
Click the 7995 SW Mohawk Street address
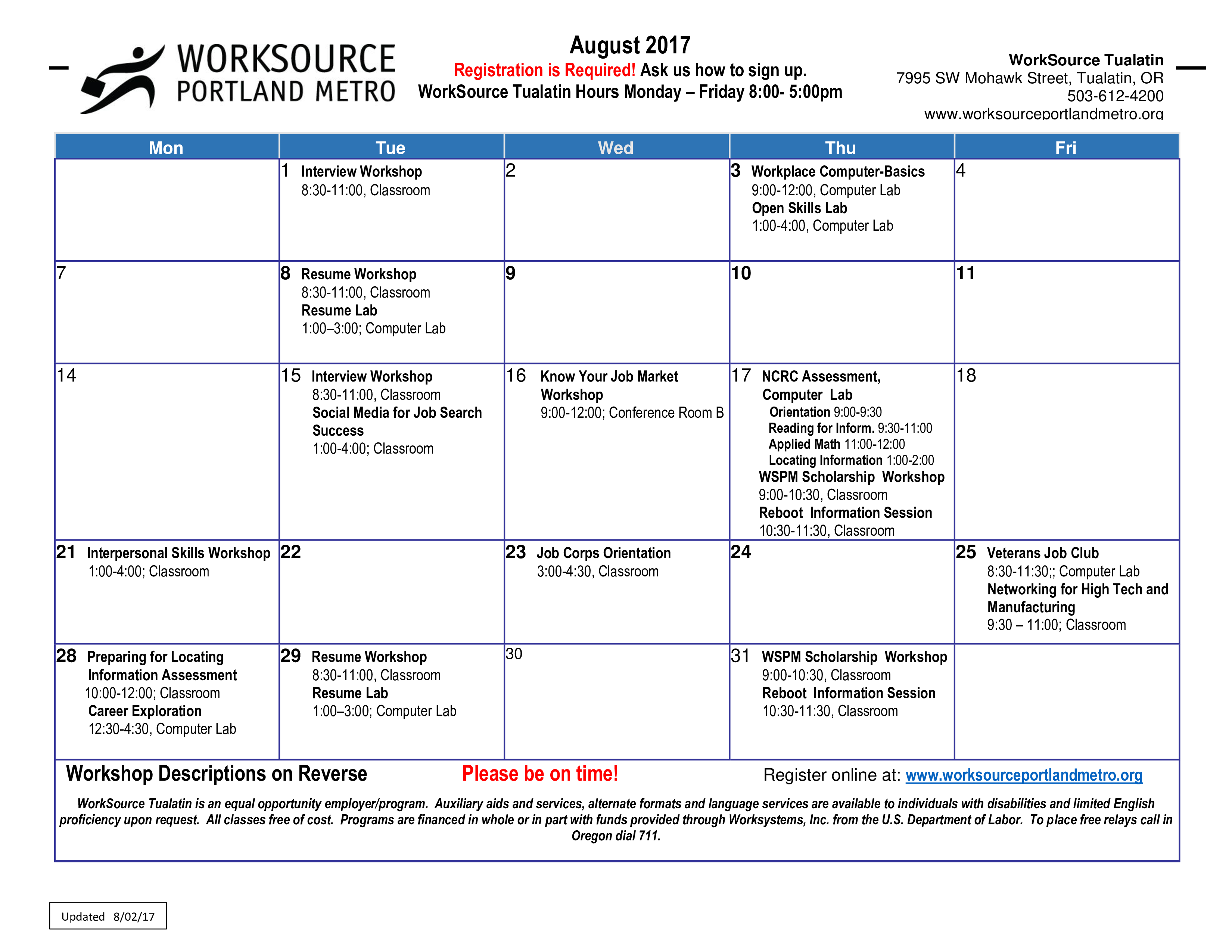[x=1030, y=78]
